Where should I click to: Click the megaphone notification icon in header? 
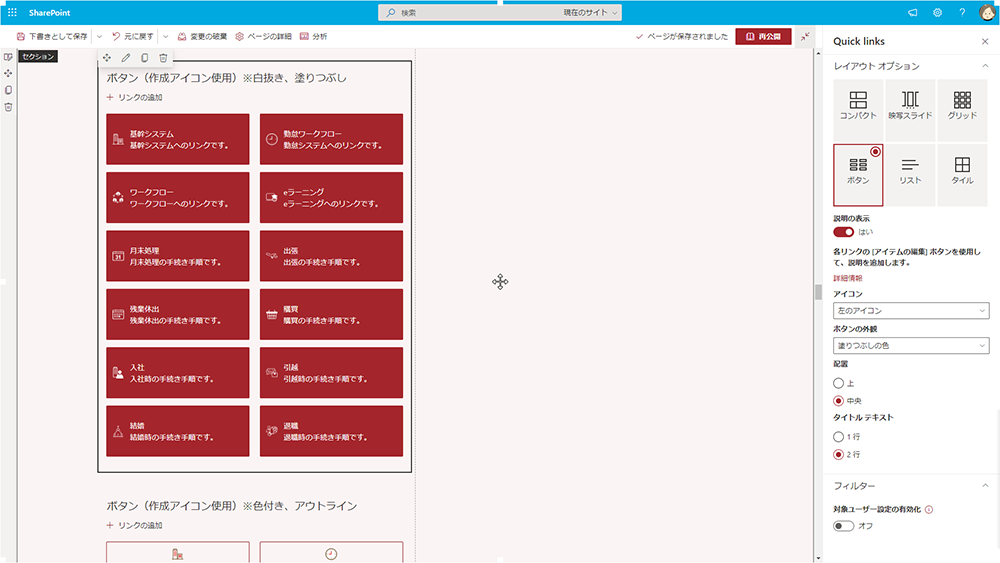[x=912, y=12]
